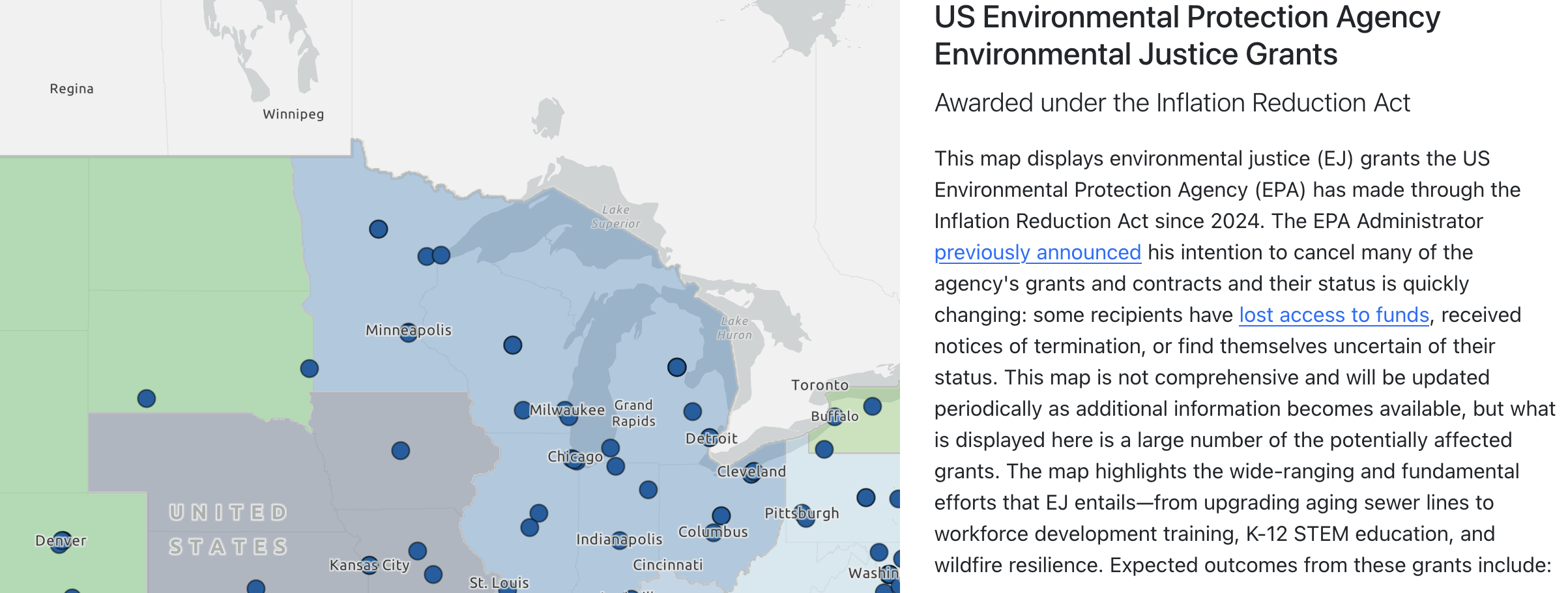Select the left marker of pair near Lake Superior's tip

(x=426, y=256)
